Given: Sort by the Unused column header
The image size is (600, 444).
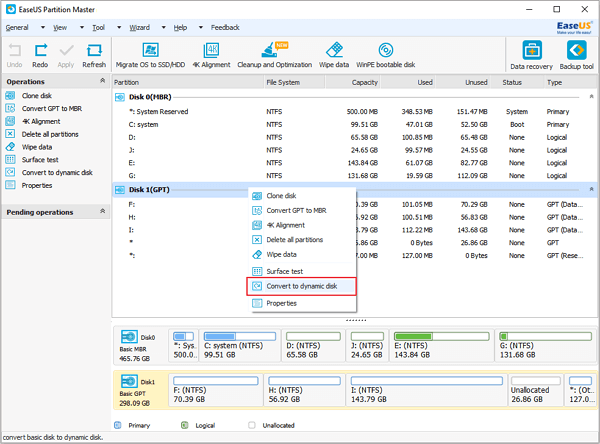Looking at the screenshot, I should [x=463, y=82].
